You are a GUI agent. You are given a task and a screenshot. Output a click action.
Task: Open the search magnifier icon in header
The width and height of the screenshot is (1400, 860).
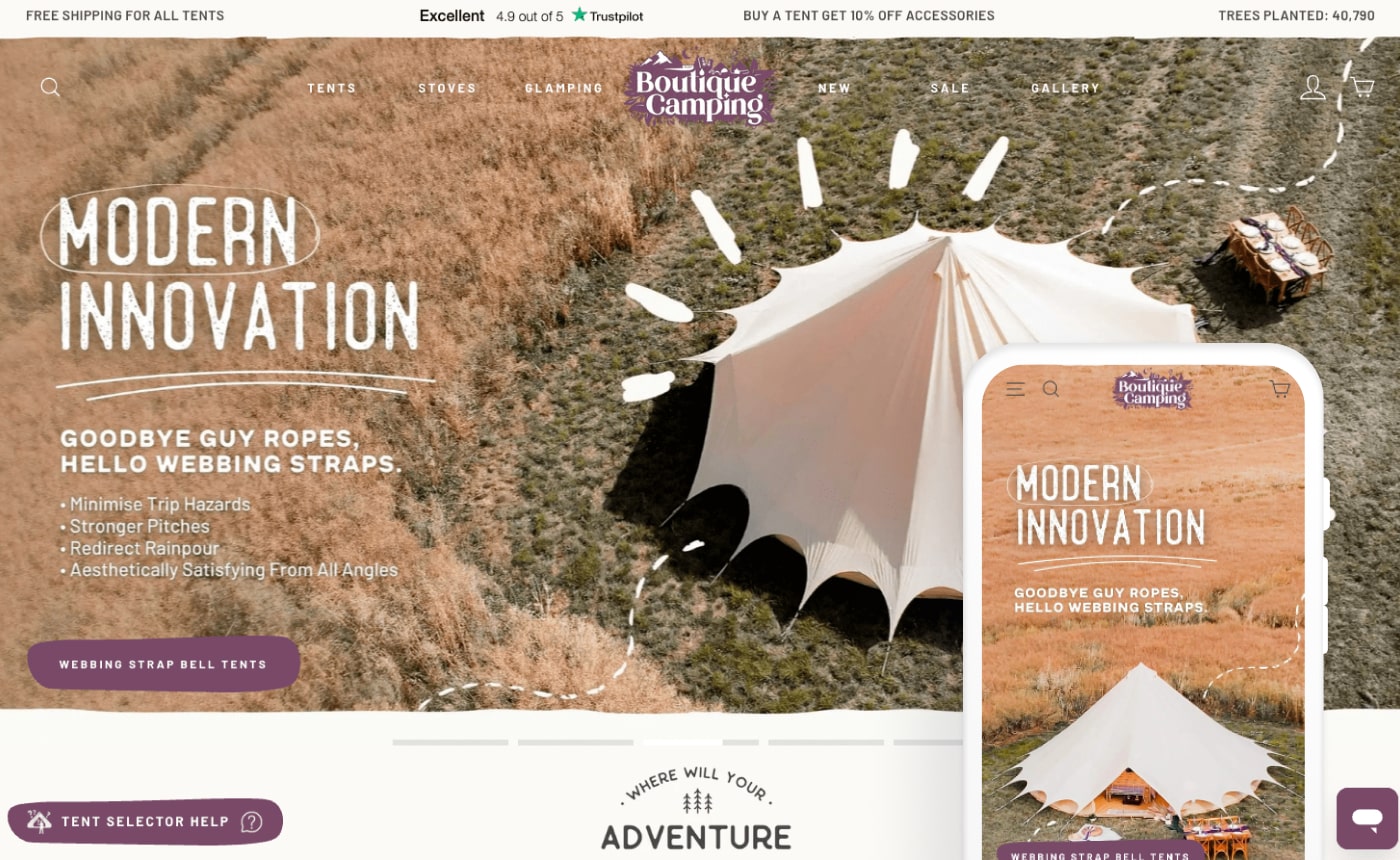click(x=50, y=88)
